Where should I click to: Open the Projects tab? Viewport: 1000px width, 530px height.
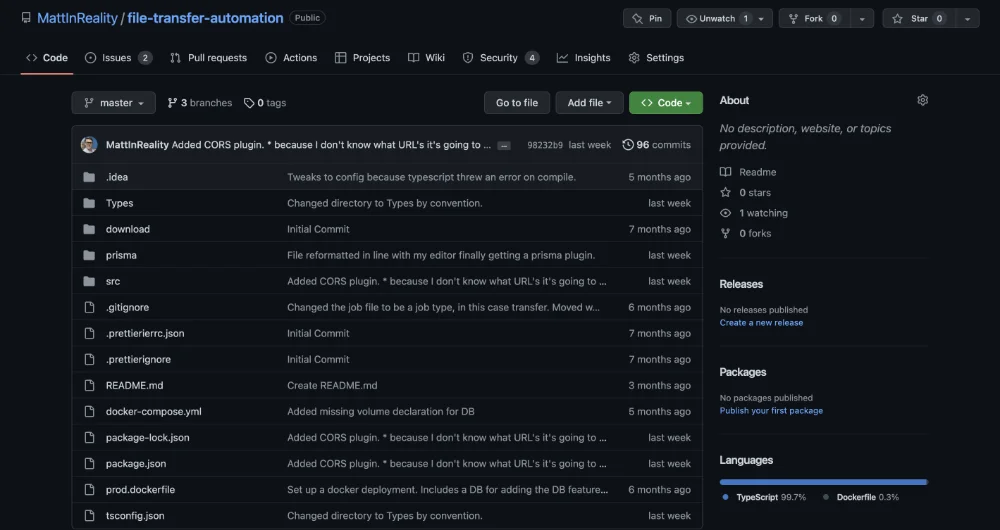point(362,57)
